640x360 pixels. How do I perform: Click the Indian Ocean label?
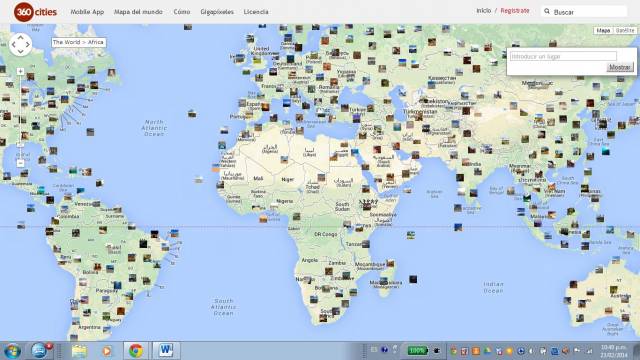pos(493,287)
